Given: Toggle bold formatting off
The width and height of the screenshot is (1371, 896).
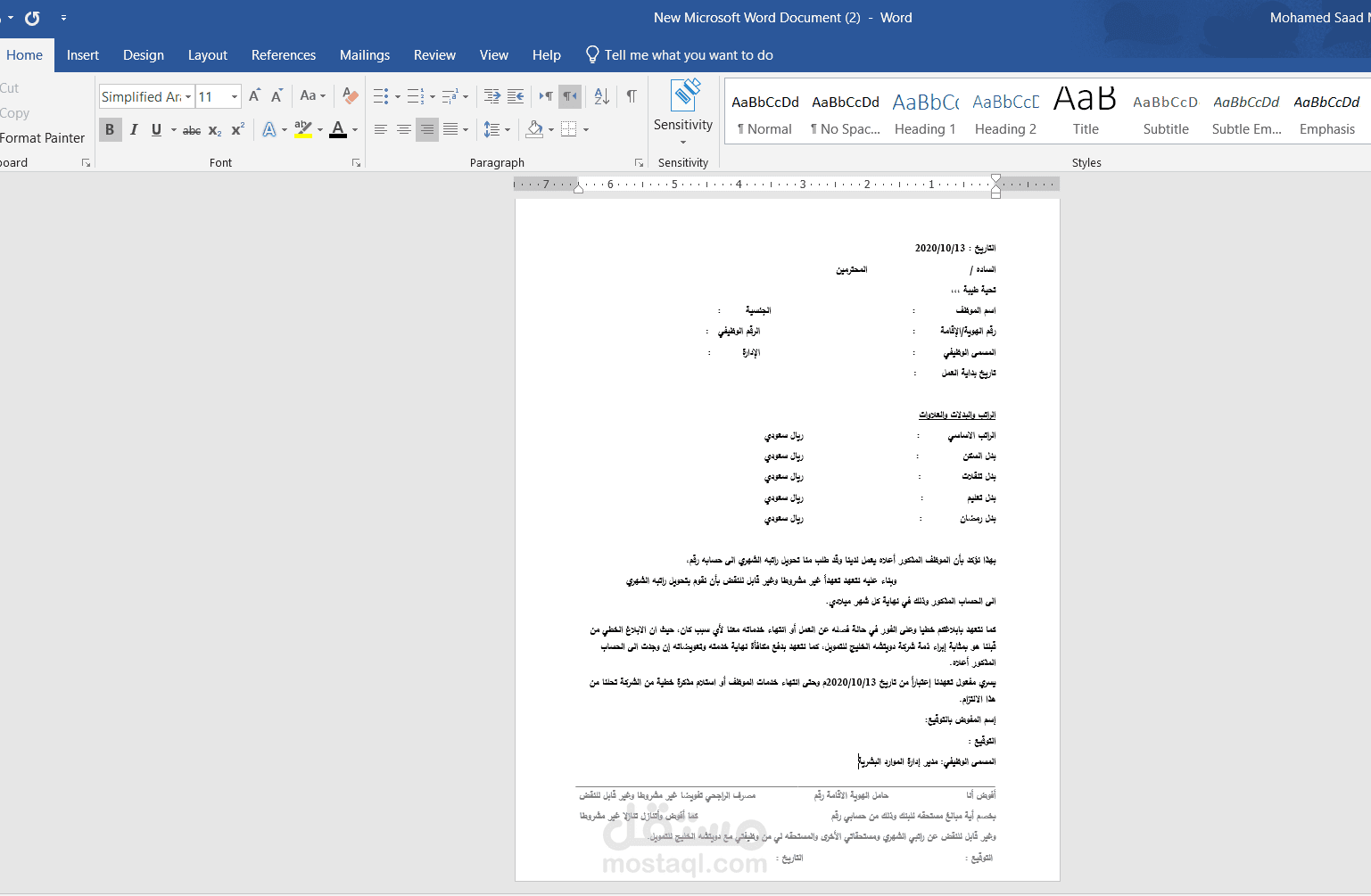Looking at the screenshot, I should click(110, 130).
